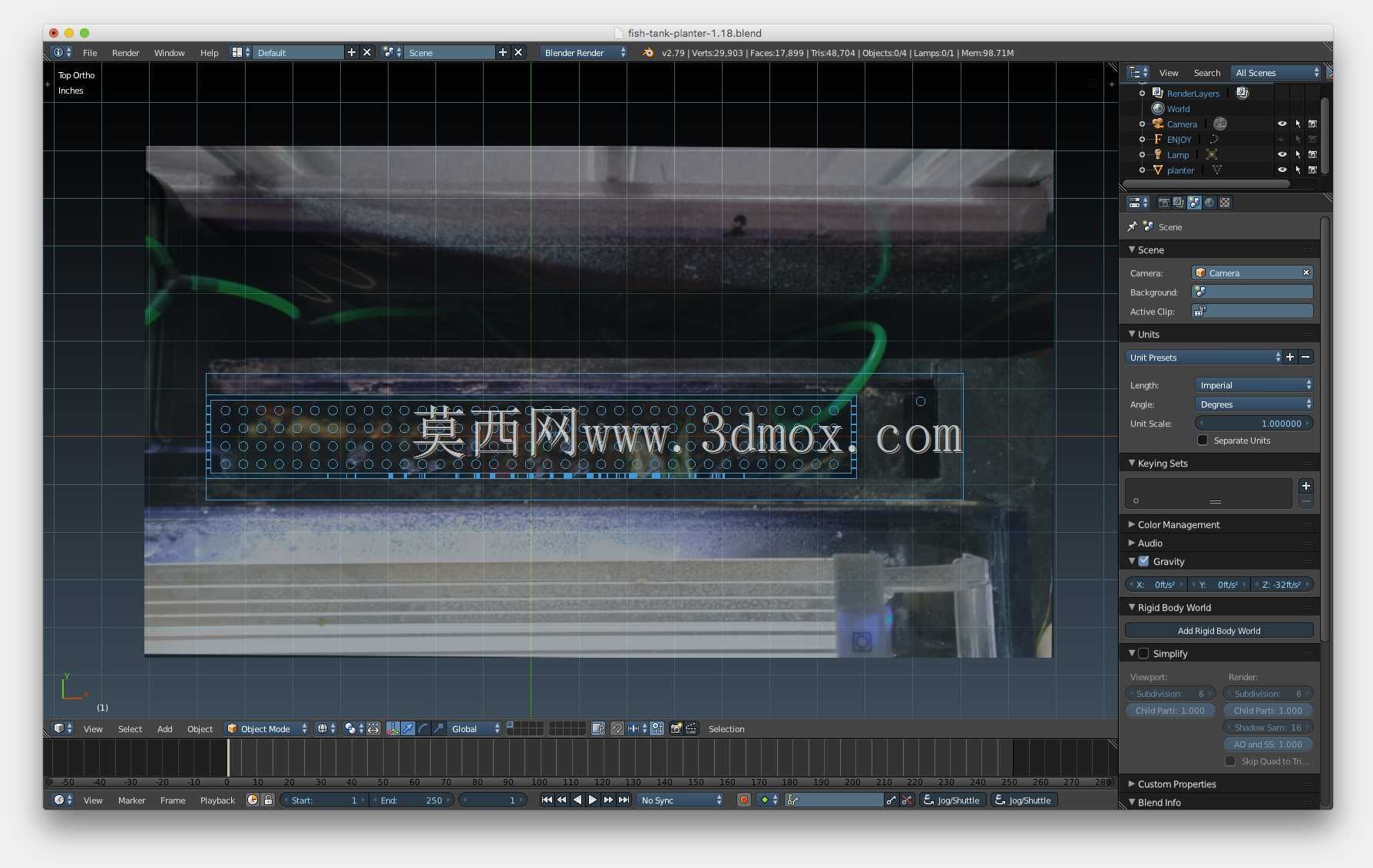Click the timeline End frame field
The height and width of the screenshot is (868, 1373).
tap(412, 800)
